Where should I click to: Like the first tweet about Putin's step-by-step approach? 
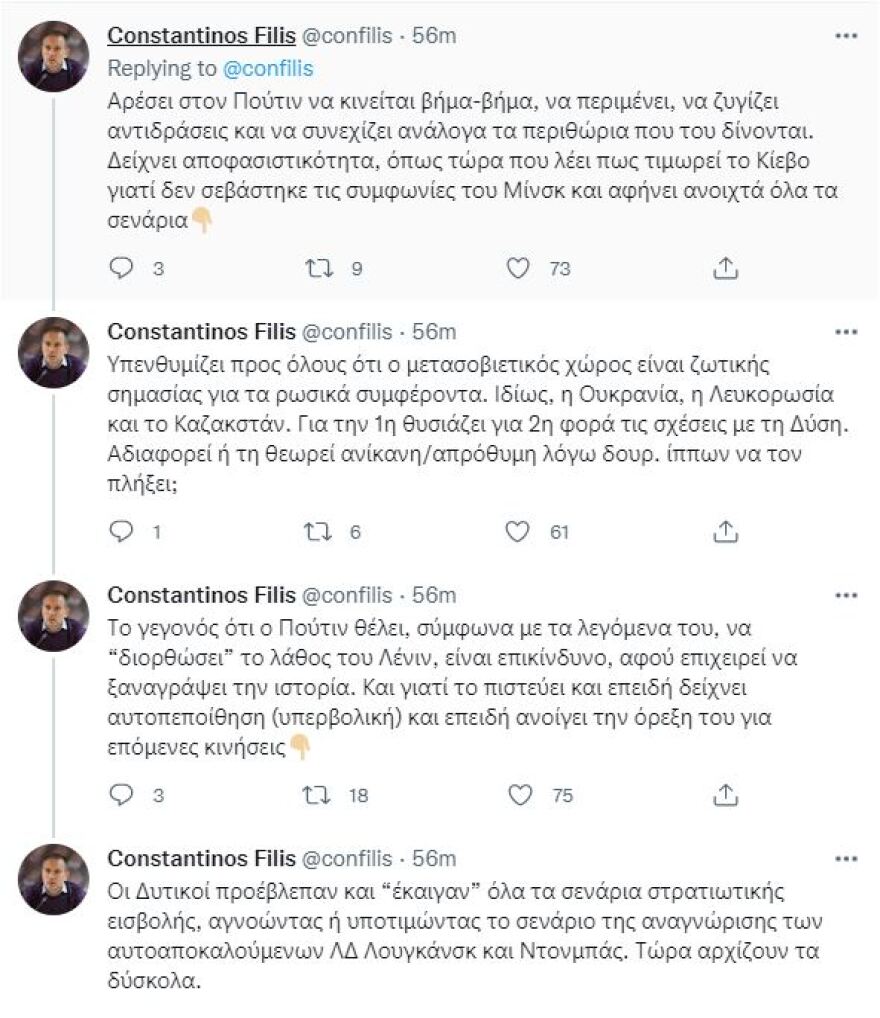[x=516, y=268]
